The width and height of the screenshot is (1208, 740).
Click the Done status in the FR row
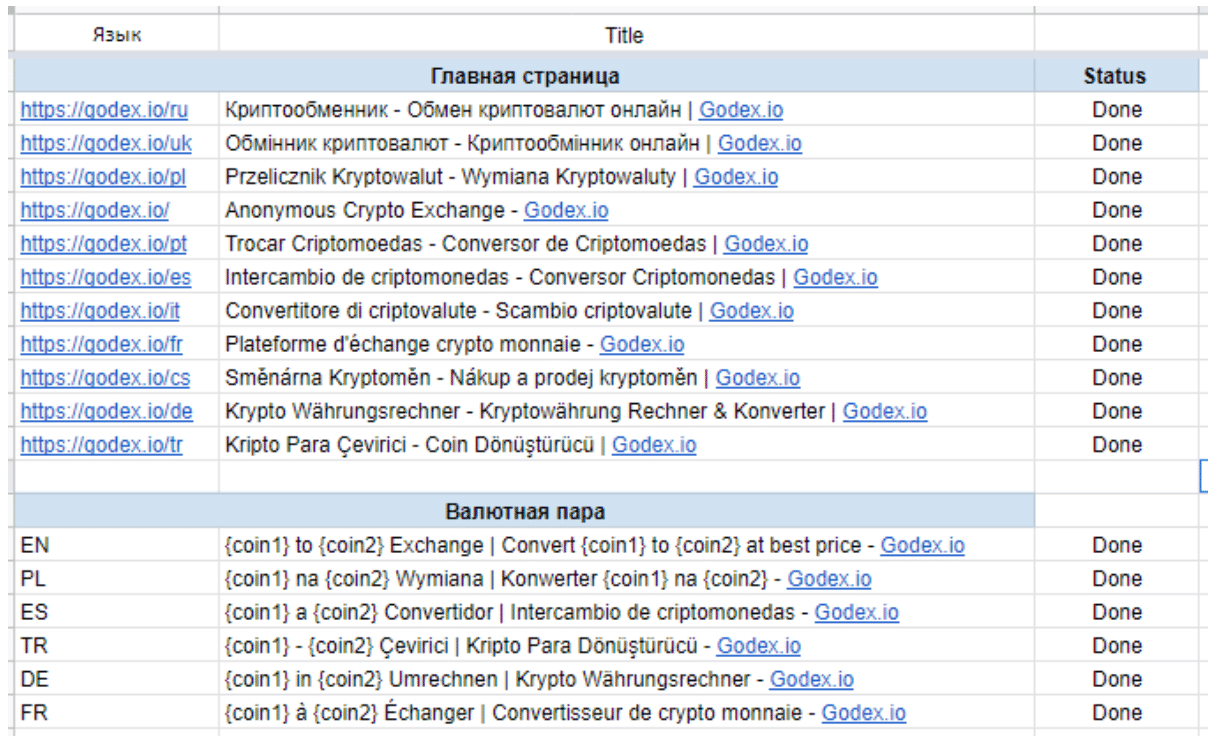[1117, 713]
